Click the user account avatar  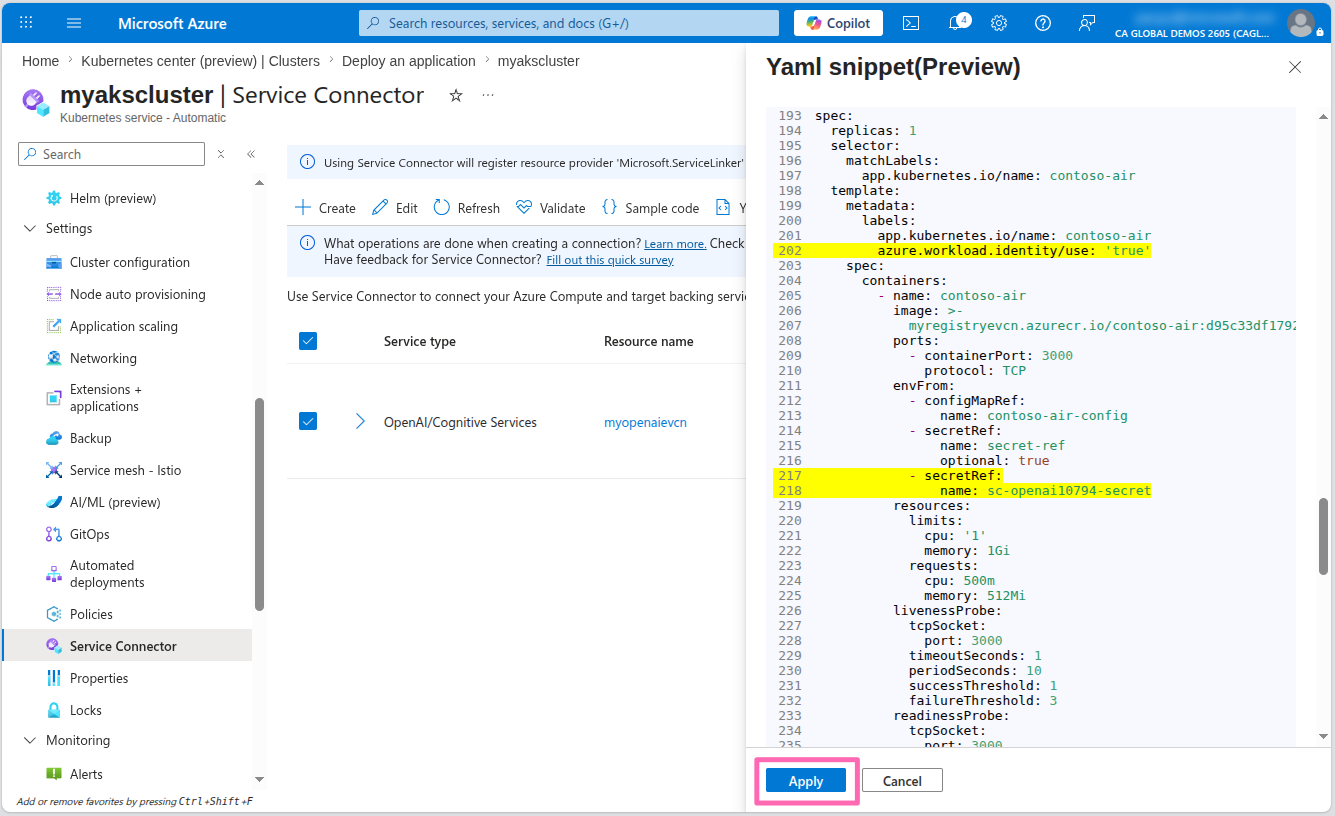click(x=1301, y=23)
